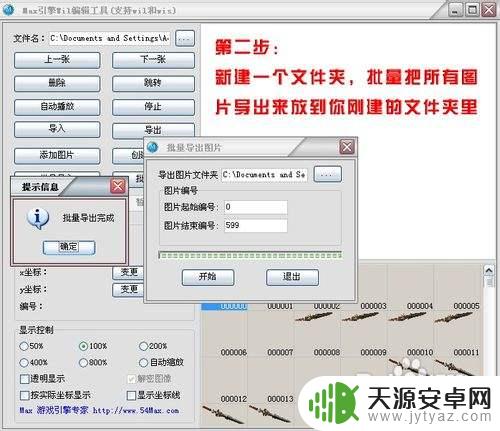Click 退出 to exit the export dialog
The image size is (500, 431).
pos(292,277)
